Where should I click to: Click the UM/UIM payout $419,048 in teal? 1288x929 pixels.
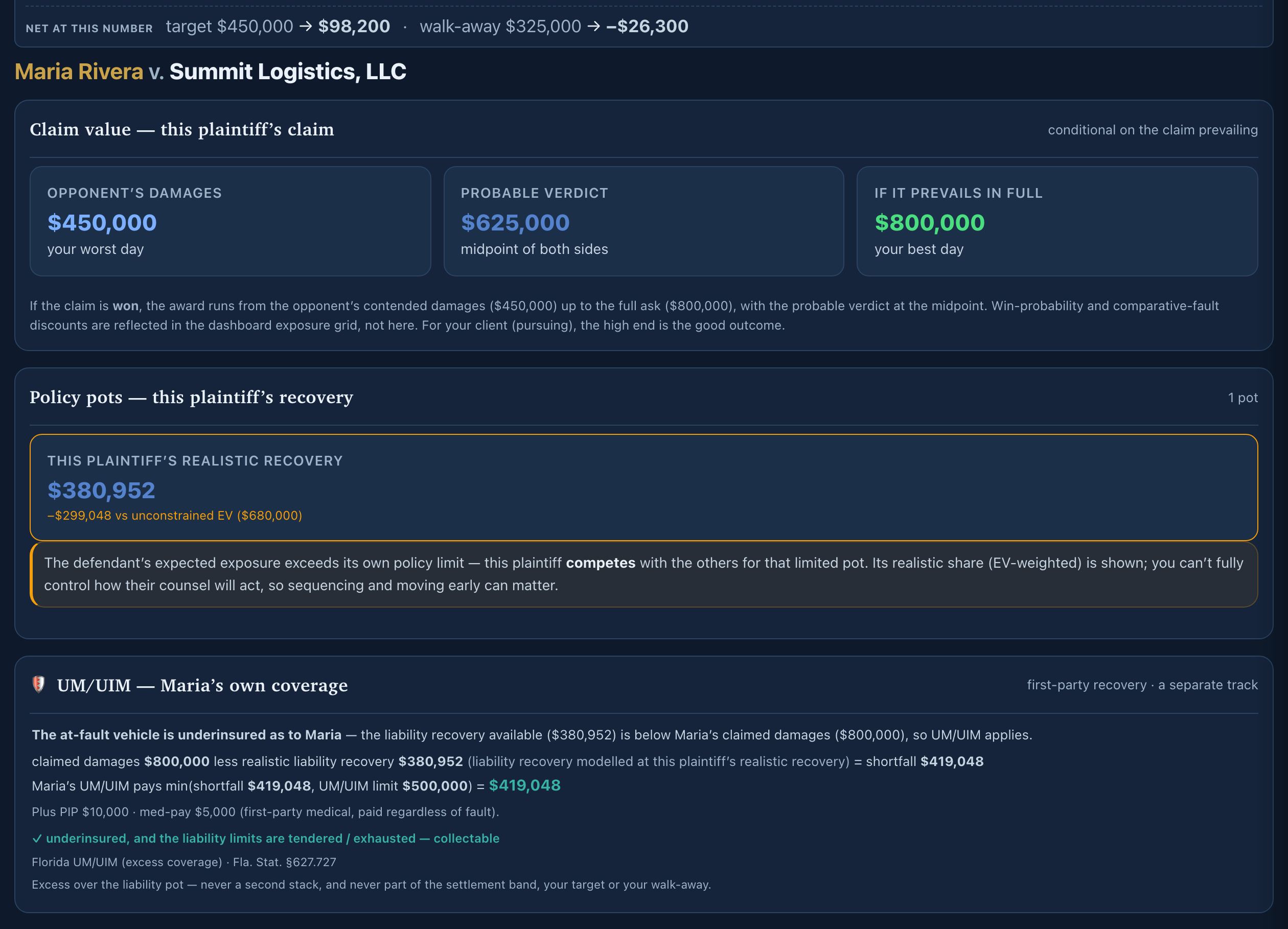(x=524, y=785)
